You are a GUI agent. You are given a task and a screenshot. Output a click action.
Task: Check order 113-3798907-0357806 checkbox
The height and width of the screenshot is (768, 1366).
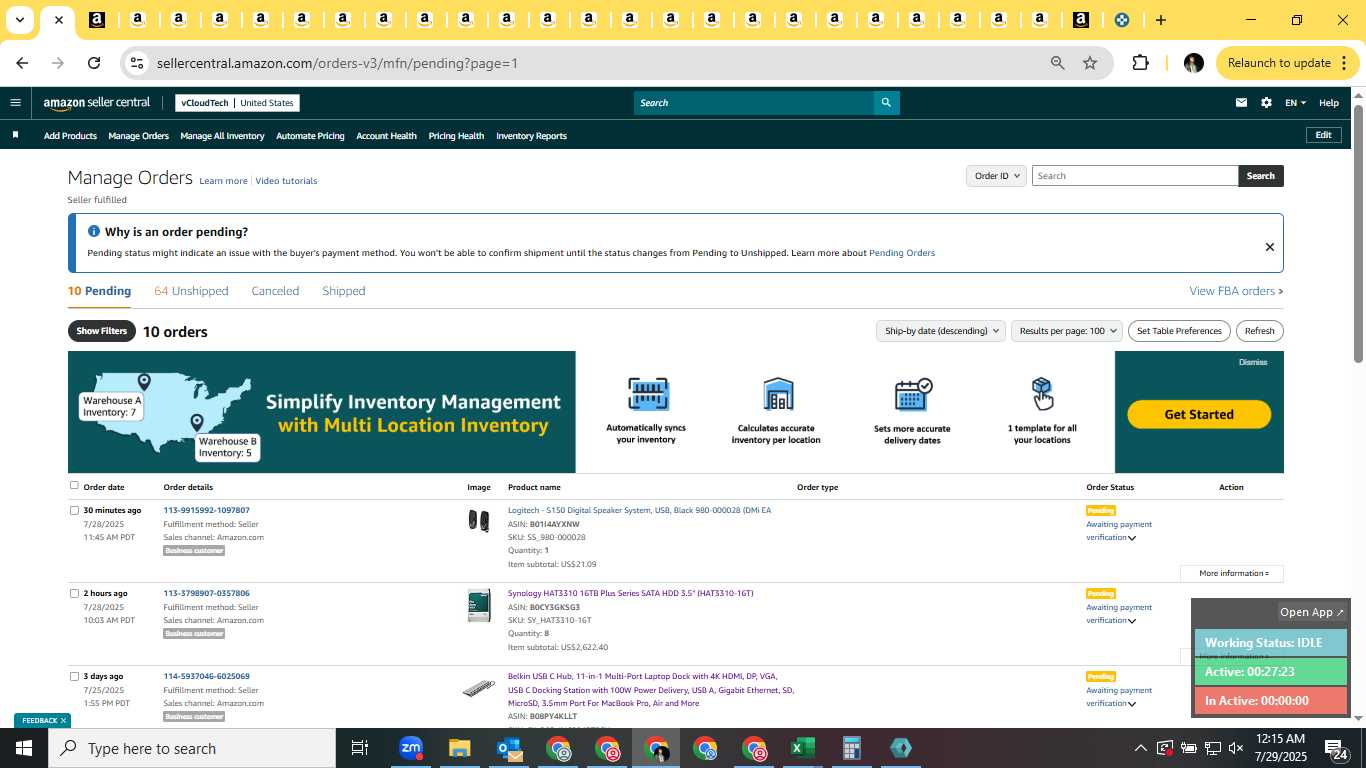[74, 593]
